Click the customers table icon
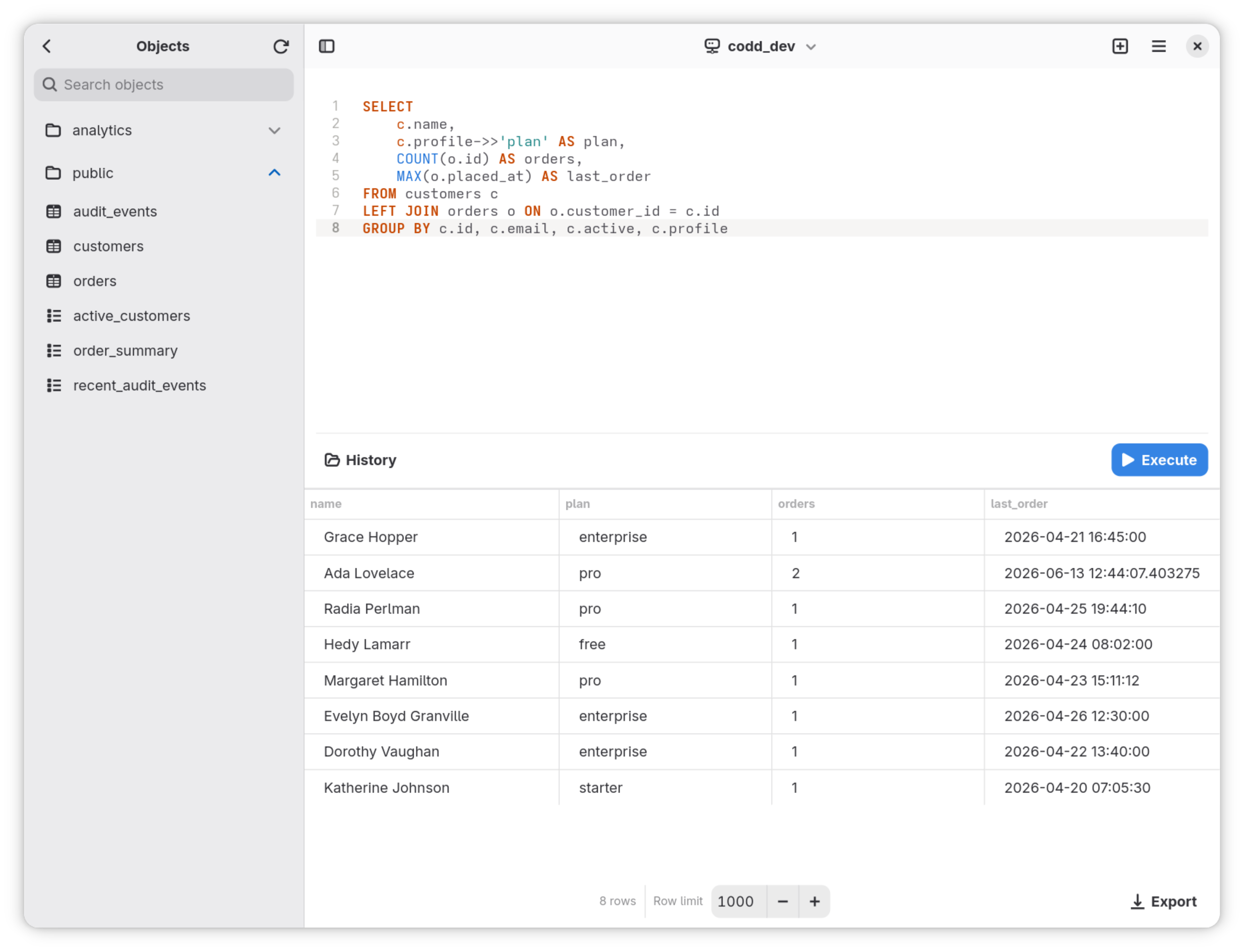 coord(54,246)
